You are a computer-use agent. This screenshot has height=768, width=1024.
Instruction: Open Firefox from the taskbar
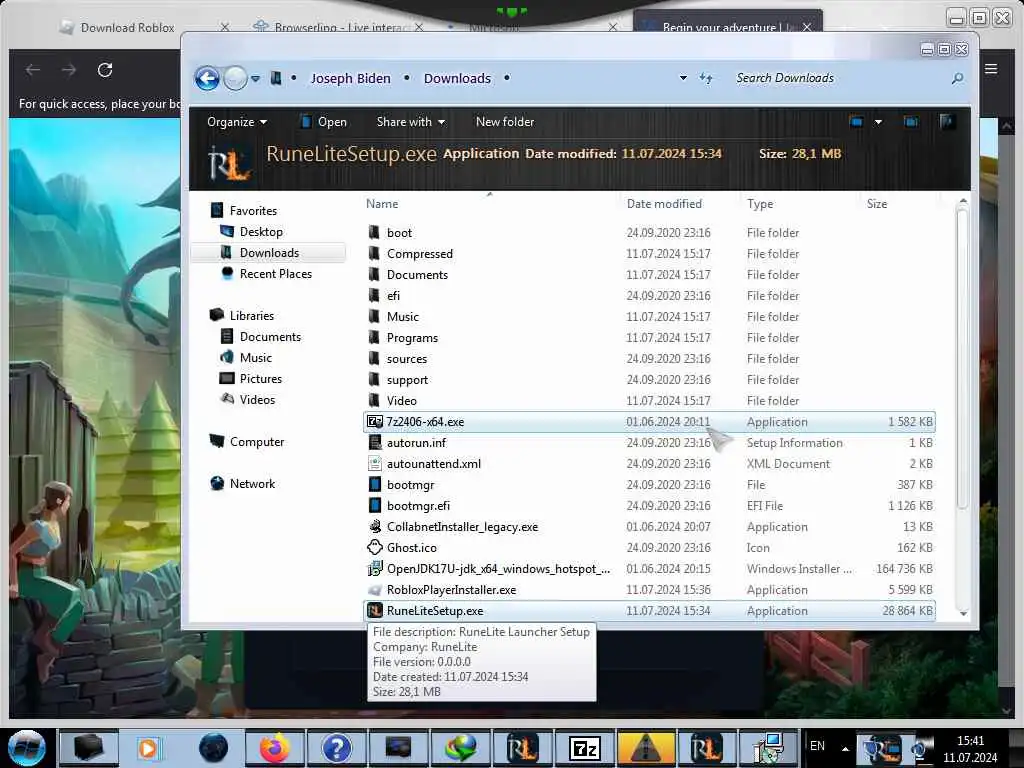click(275, 748)
